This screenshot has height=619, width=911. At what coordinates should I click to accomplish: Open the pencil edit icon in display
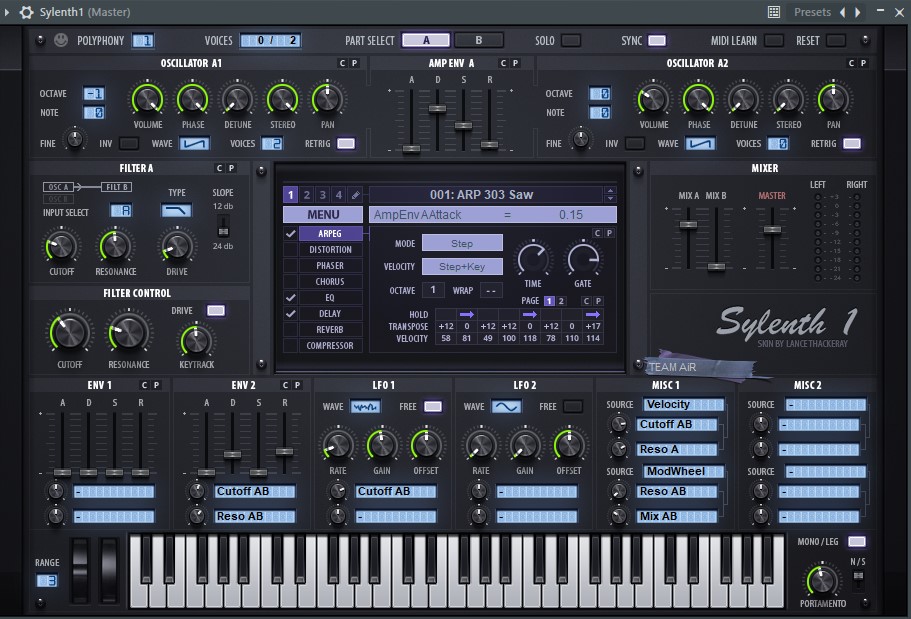point(356,195)
